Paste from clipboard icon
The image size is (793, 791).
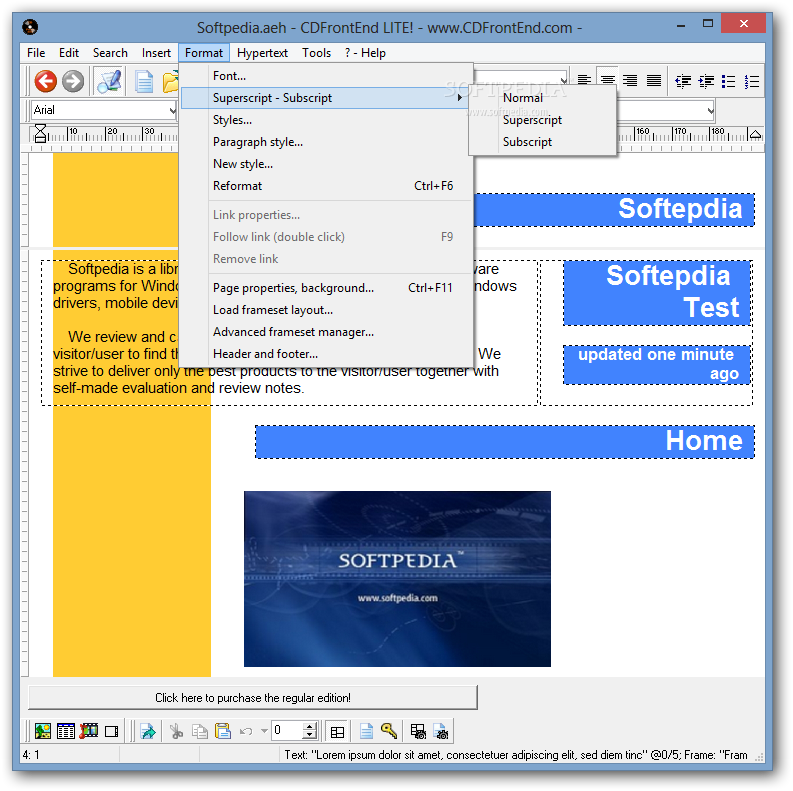point(223,731)
